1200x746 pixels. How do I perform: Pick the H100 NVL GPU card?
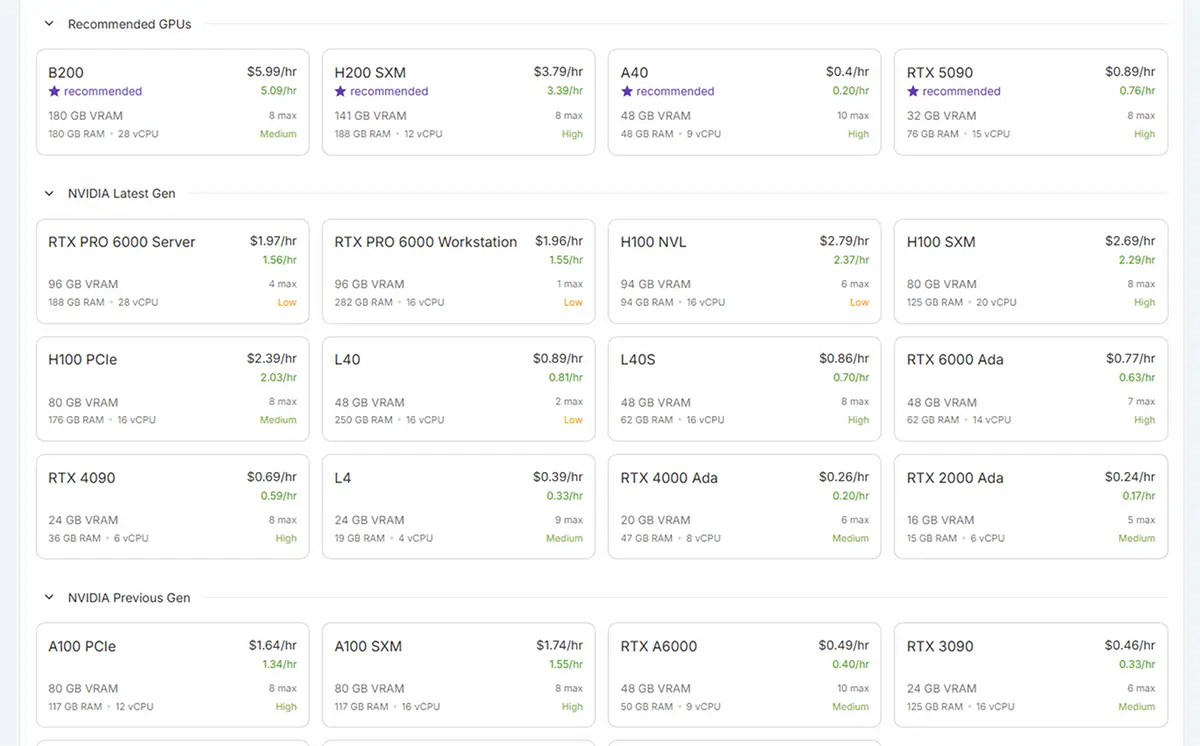click(745, 271)
